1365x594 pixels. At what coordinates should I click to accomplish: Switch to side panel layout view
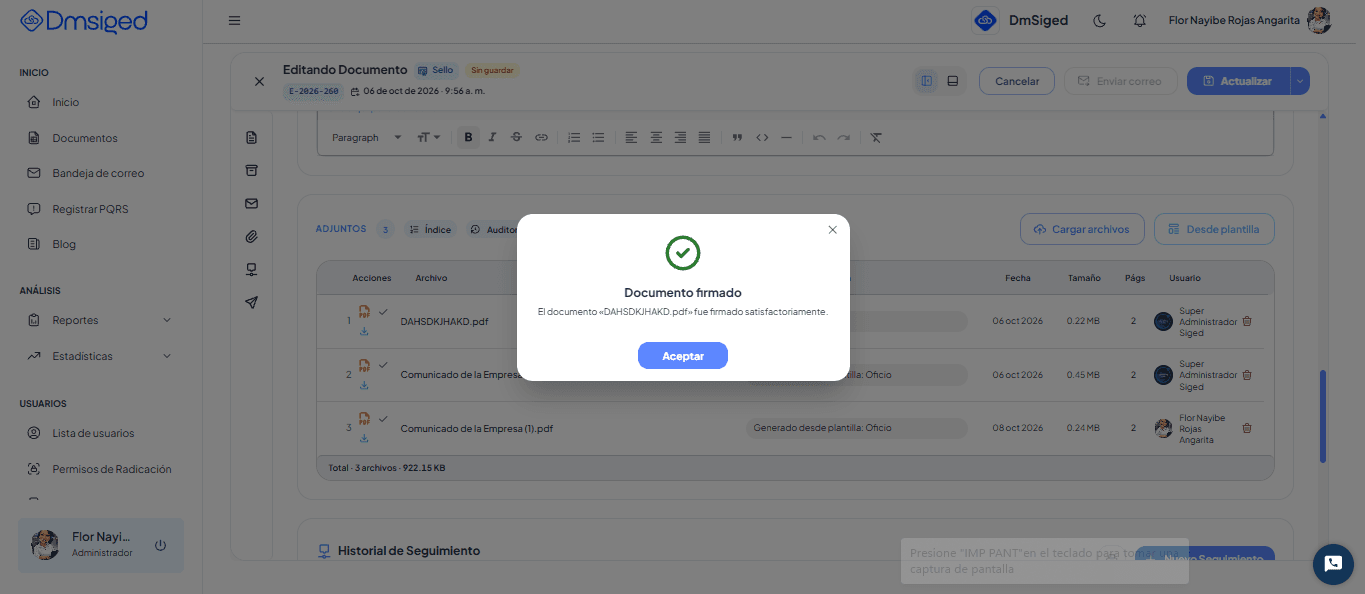click(x=927, y=81)
